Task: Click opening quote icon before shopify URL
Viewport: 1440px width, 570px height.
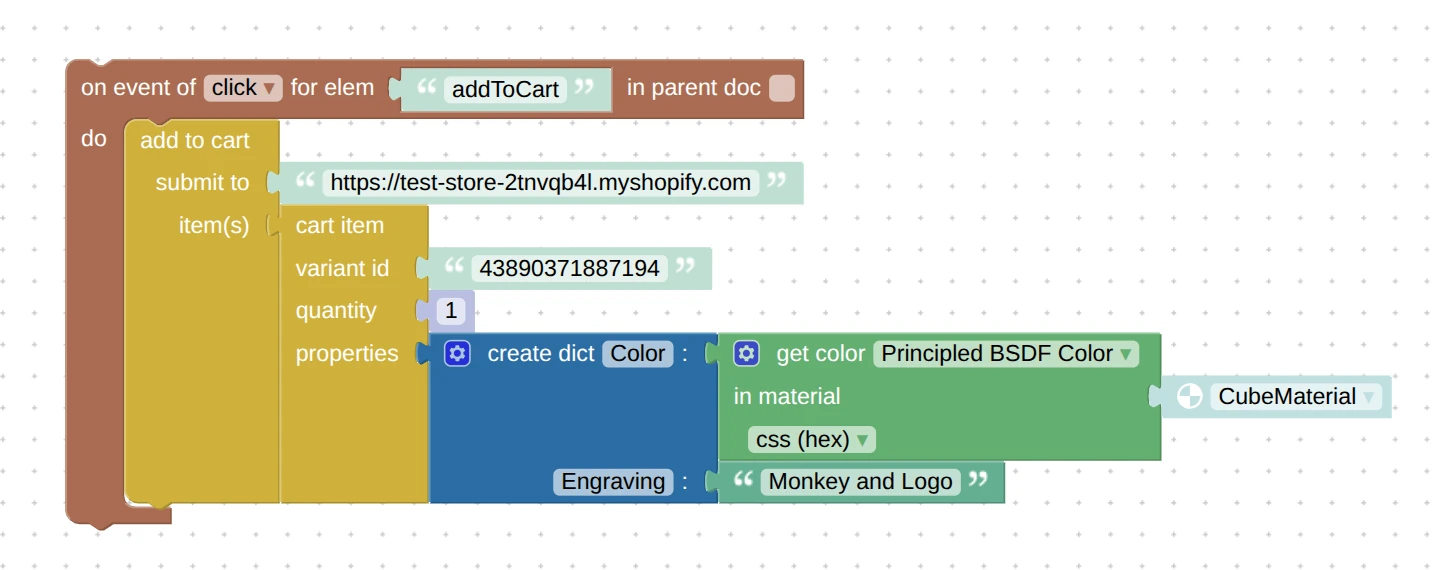Action: click(306, 182)
